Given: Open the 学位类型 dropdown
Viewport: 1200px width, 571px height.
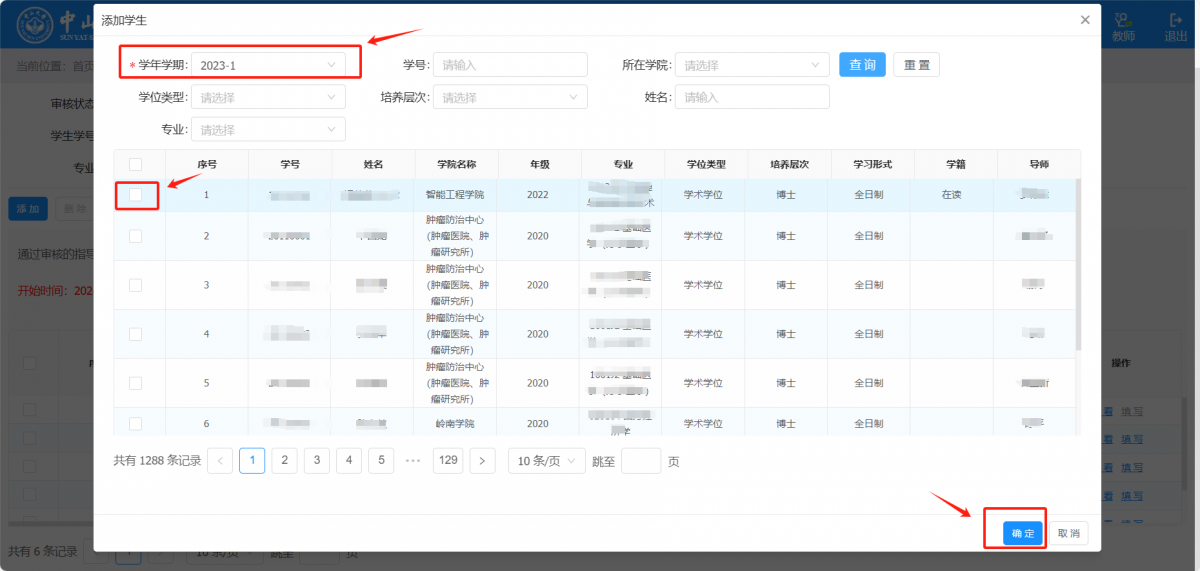Looking at the screenshot, I should [x=268, y=97].
